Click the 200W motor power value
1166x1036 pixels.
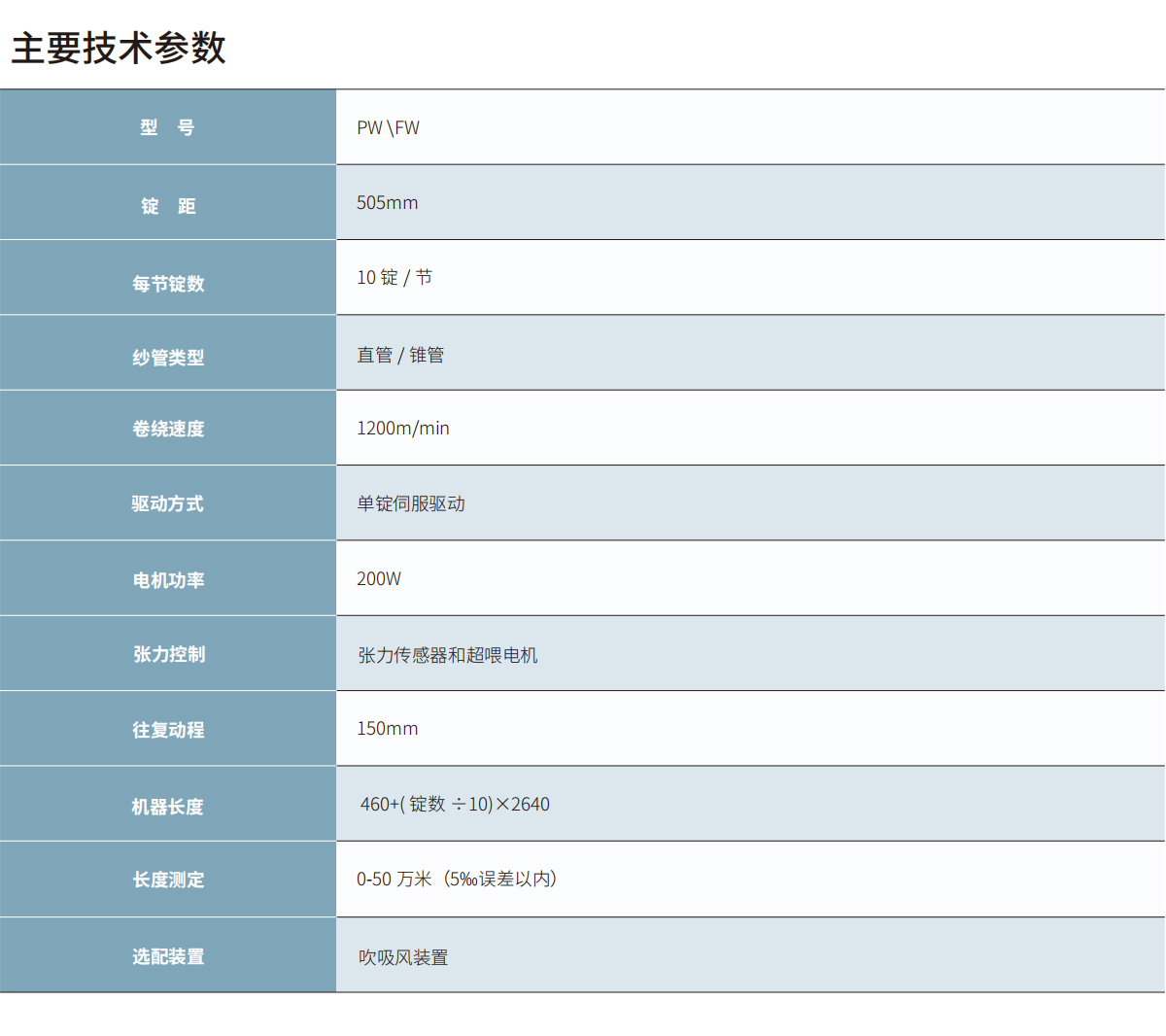point(379,578)
